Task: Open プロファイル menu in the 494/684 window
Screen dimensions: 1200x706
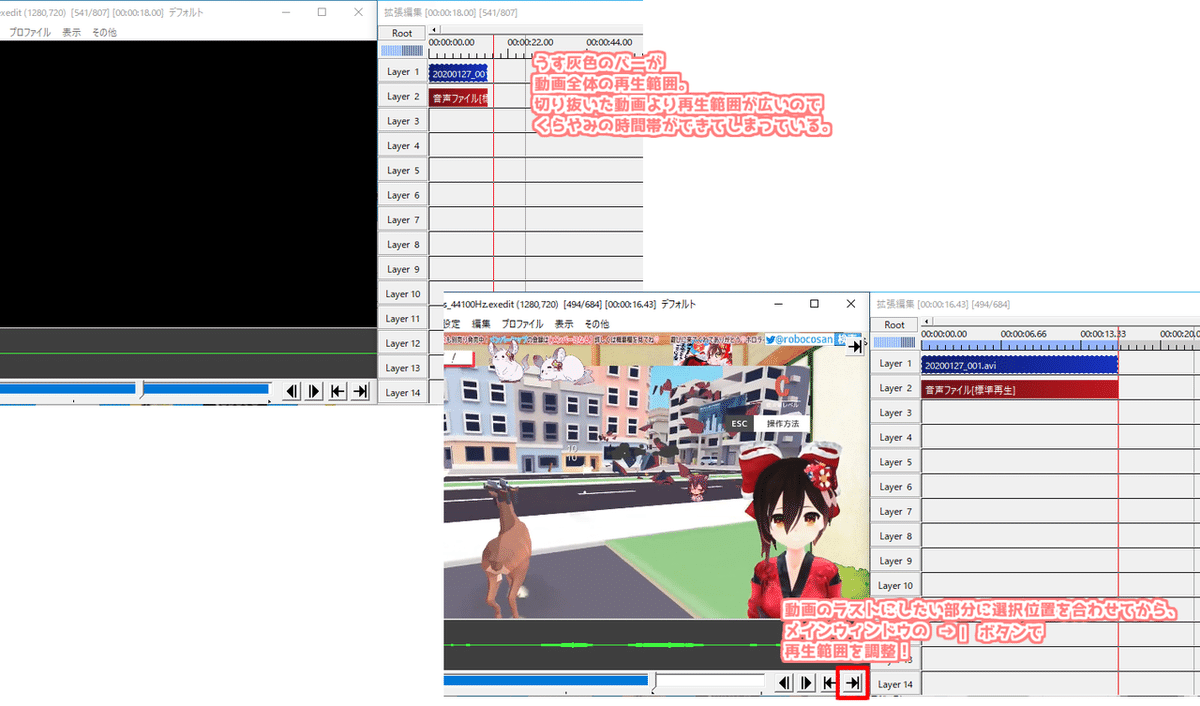Action: tap(522, 324)
